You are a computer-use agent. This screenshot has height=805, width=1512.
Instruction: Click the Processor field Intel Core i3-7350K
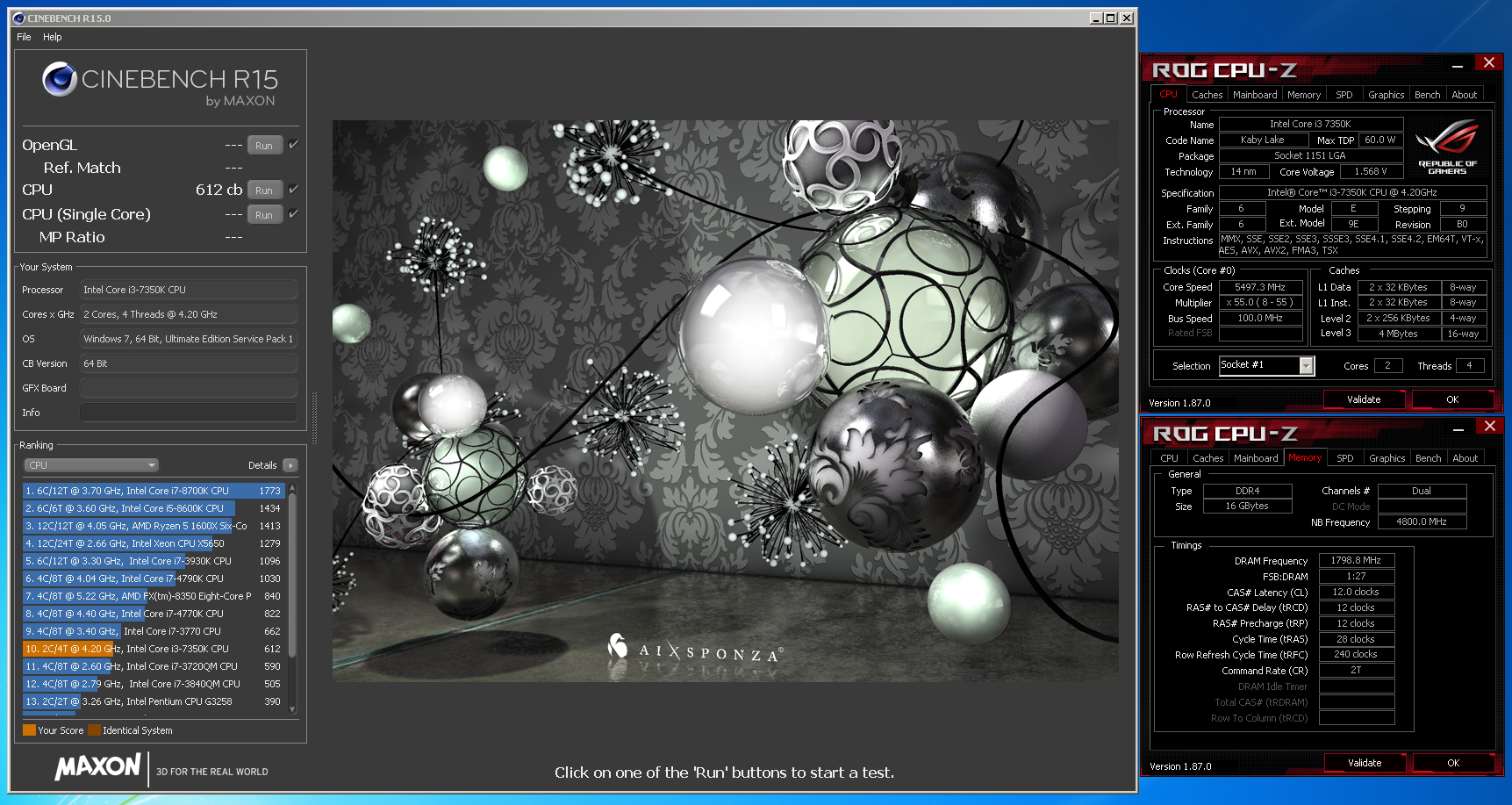[x=189, y=290]
